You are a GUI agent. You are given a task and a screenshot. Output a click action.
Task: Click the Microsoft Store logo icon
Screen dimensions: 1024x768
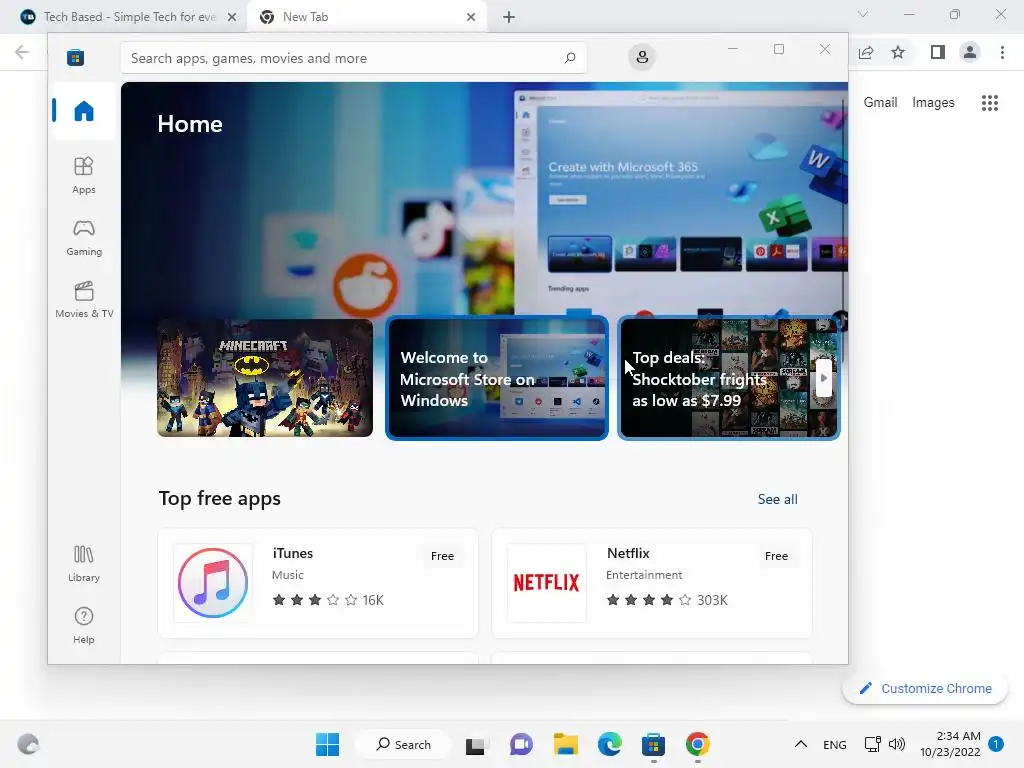click(75, 57)
